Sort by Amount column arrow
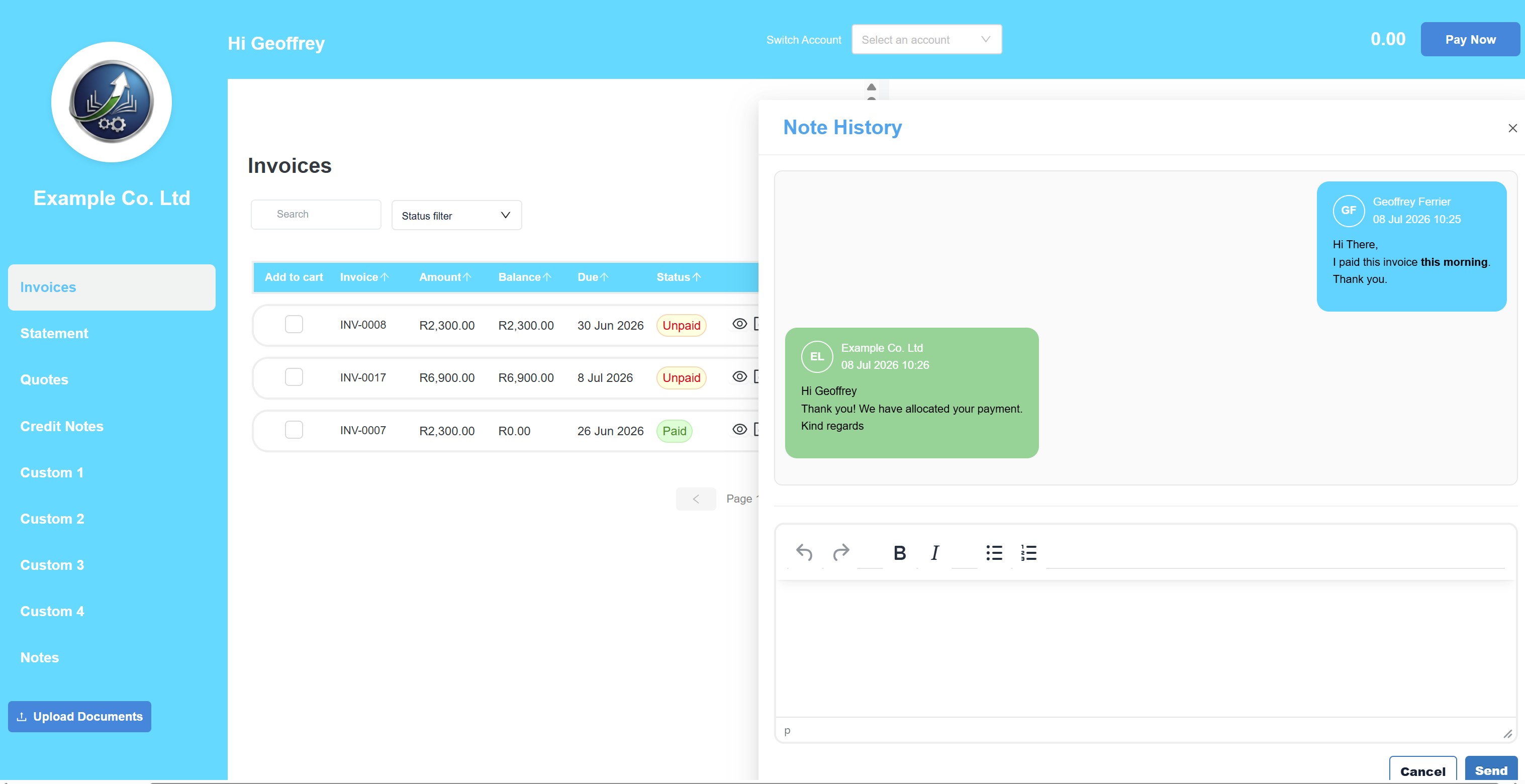This screenshot has width=1525, height=784. [467, 277]
